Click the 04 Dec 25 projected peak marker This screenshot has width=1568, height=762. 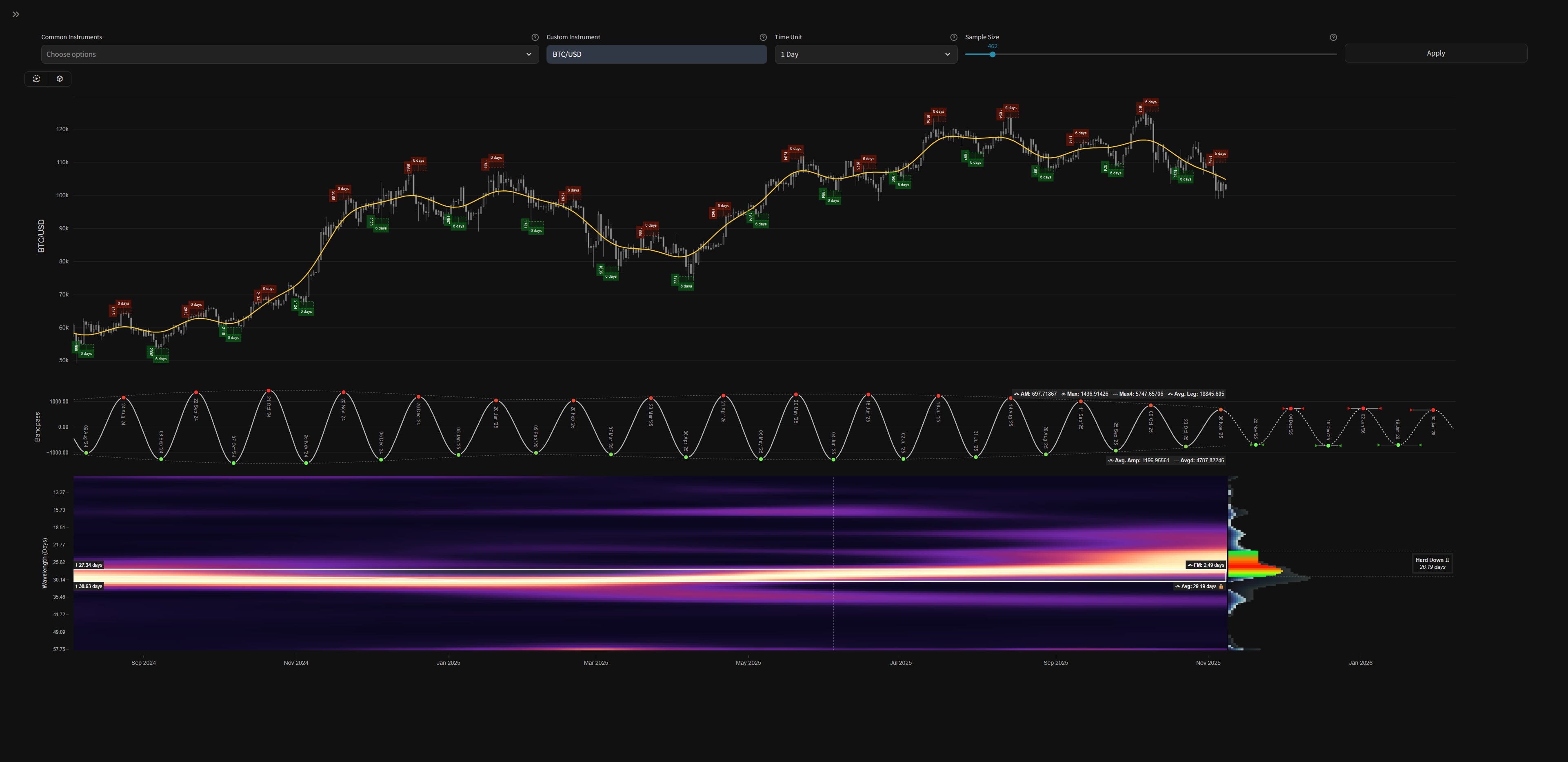[1291, 409]
